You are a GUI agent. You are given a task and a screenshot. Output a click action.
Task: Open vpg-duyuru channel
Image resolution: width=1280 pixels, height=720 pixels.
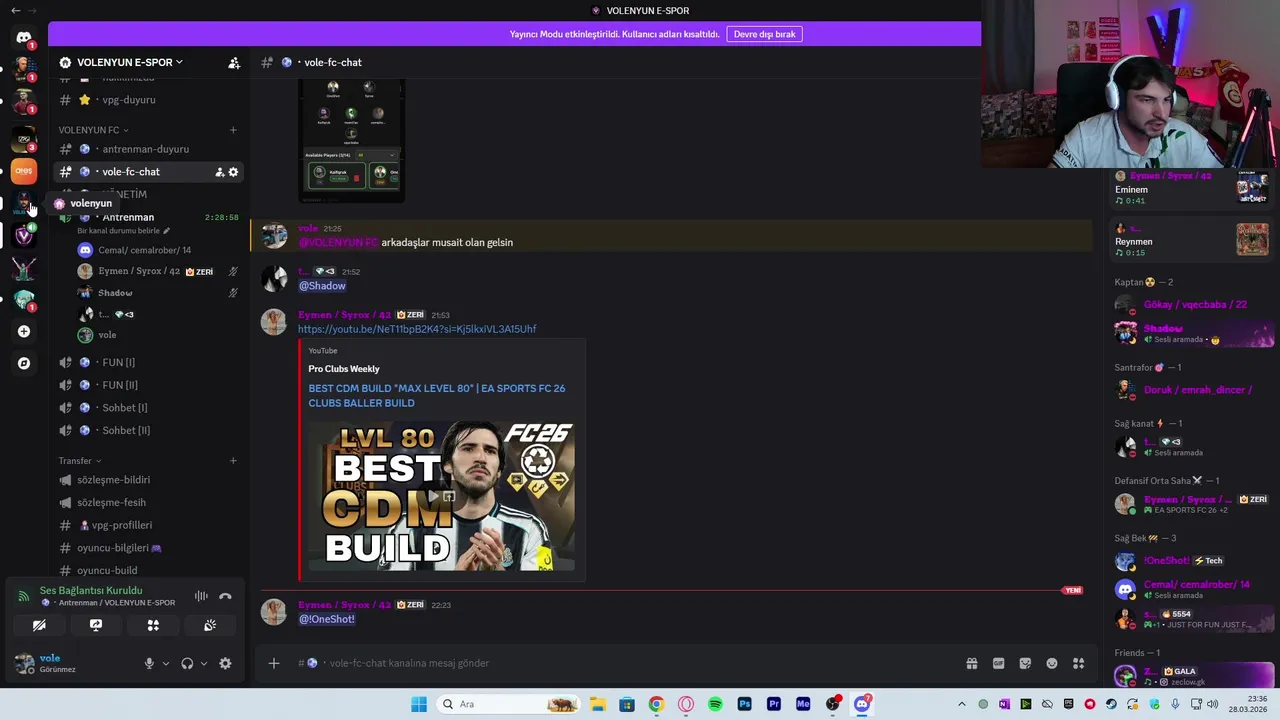point(148,100)
